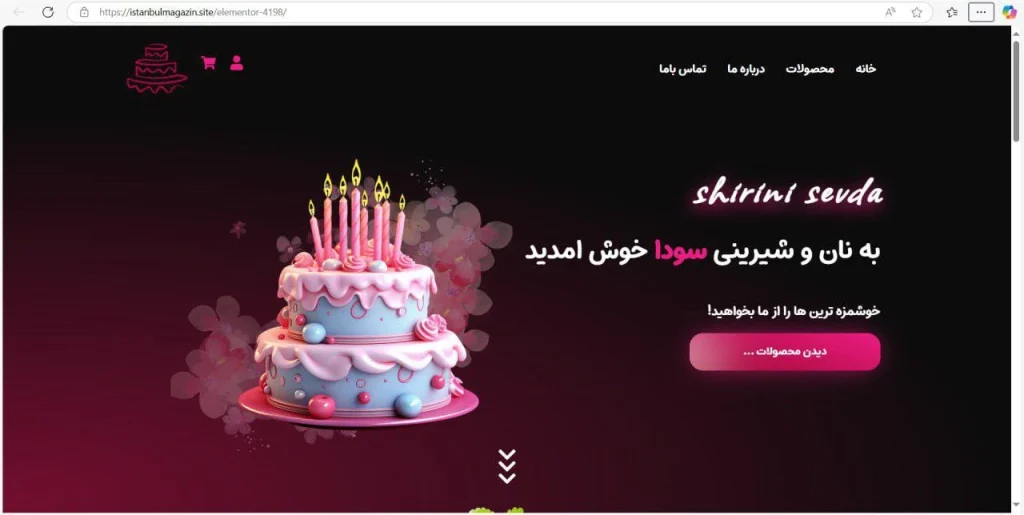Open the favorites list icon
1024x515 pixels.
(952, 12)
